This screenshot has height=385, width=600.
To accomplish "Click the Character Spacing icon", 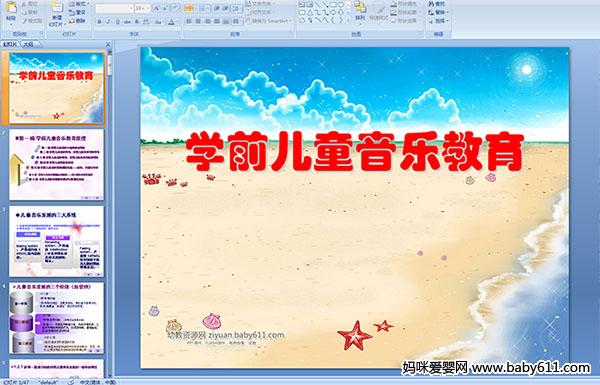I will 146,22.
